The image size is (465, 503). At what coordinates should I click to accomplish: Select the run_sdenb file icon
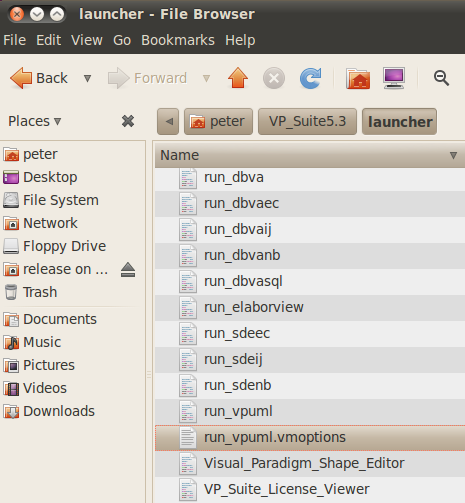(188, 386)
